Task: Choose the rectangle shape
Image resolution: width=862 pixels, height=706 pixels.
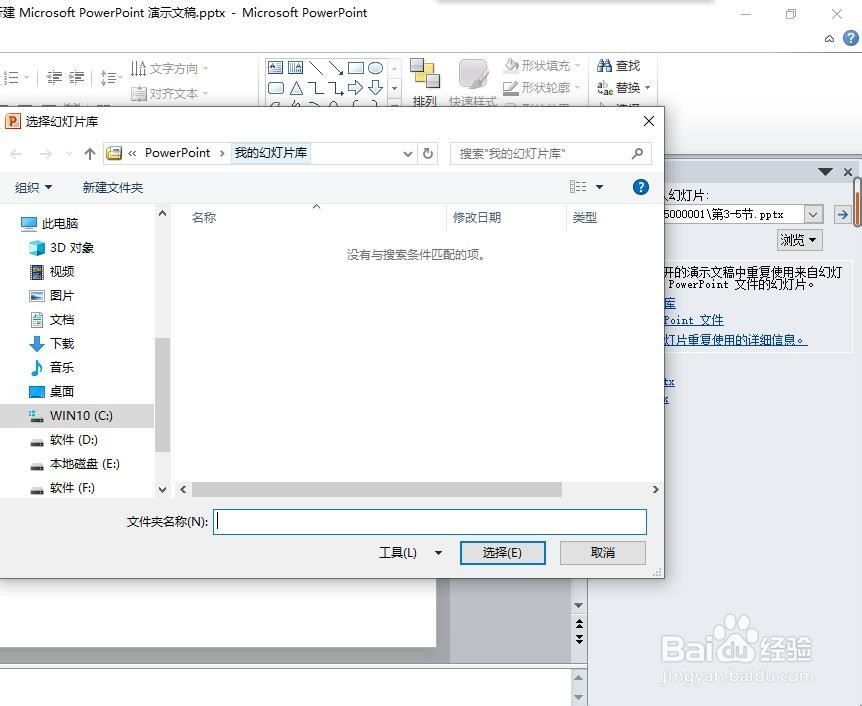Action: click(356, 68)
